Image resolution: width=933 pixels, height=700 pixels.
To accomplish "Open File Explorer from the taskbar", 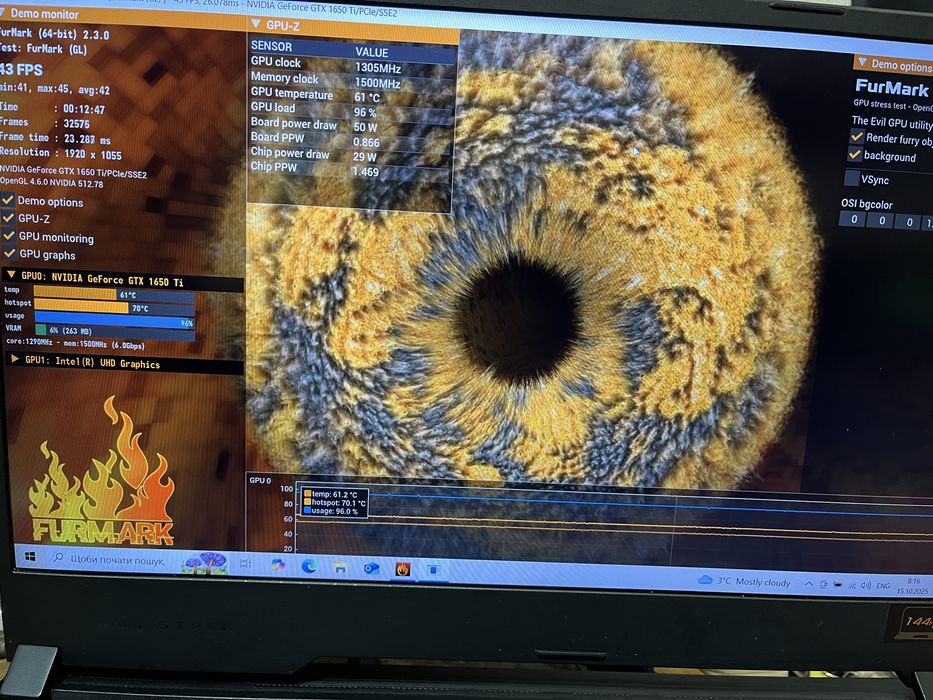I will (x=340, y=567).
